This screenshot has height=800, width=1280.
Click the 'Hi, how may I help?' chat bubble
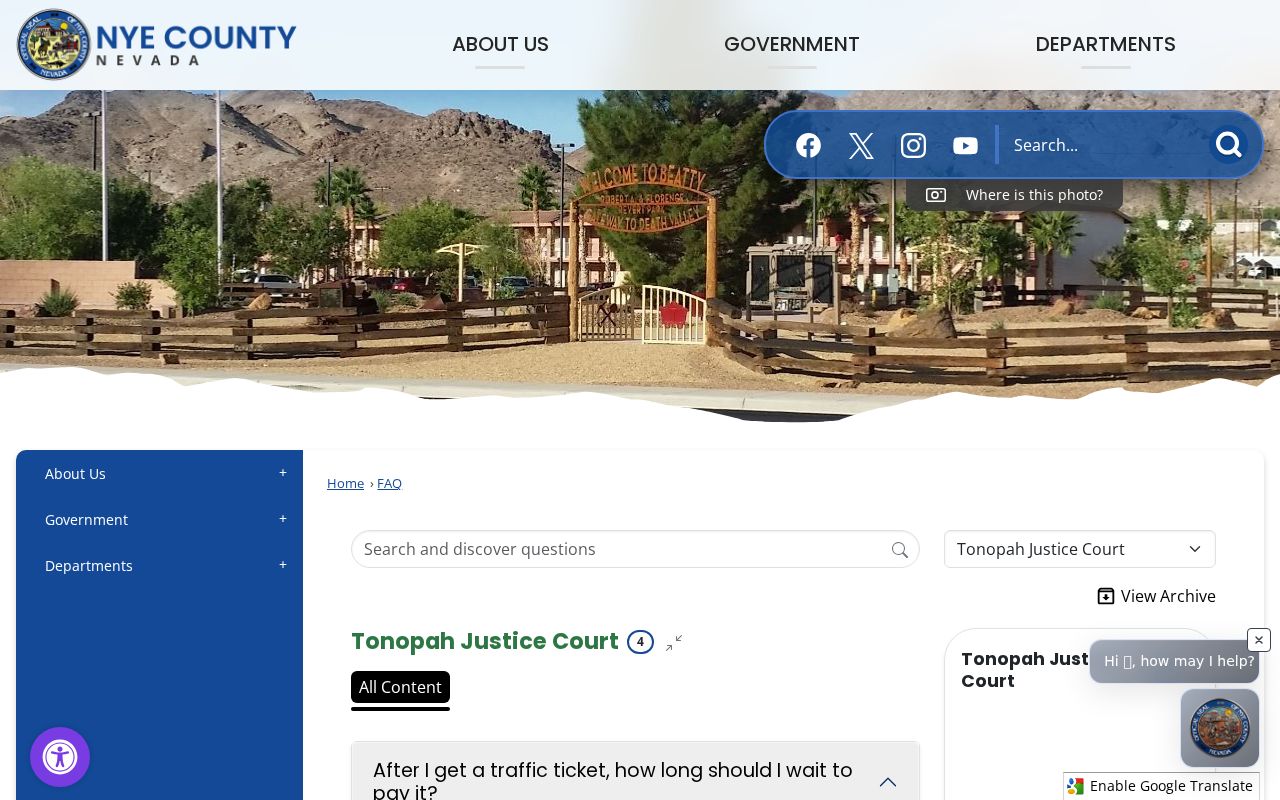pyautogui.click(x=1174, y=661)
